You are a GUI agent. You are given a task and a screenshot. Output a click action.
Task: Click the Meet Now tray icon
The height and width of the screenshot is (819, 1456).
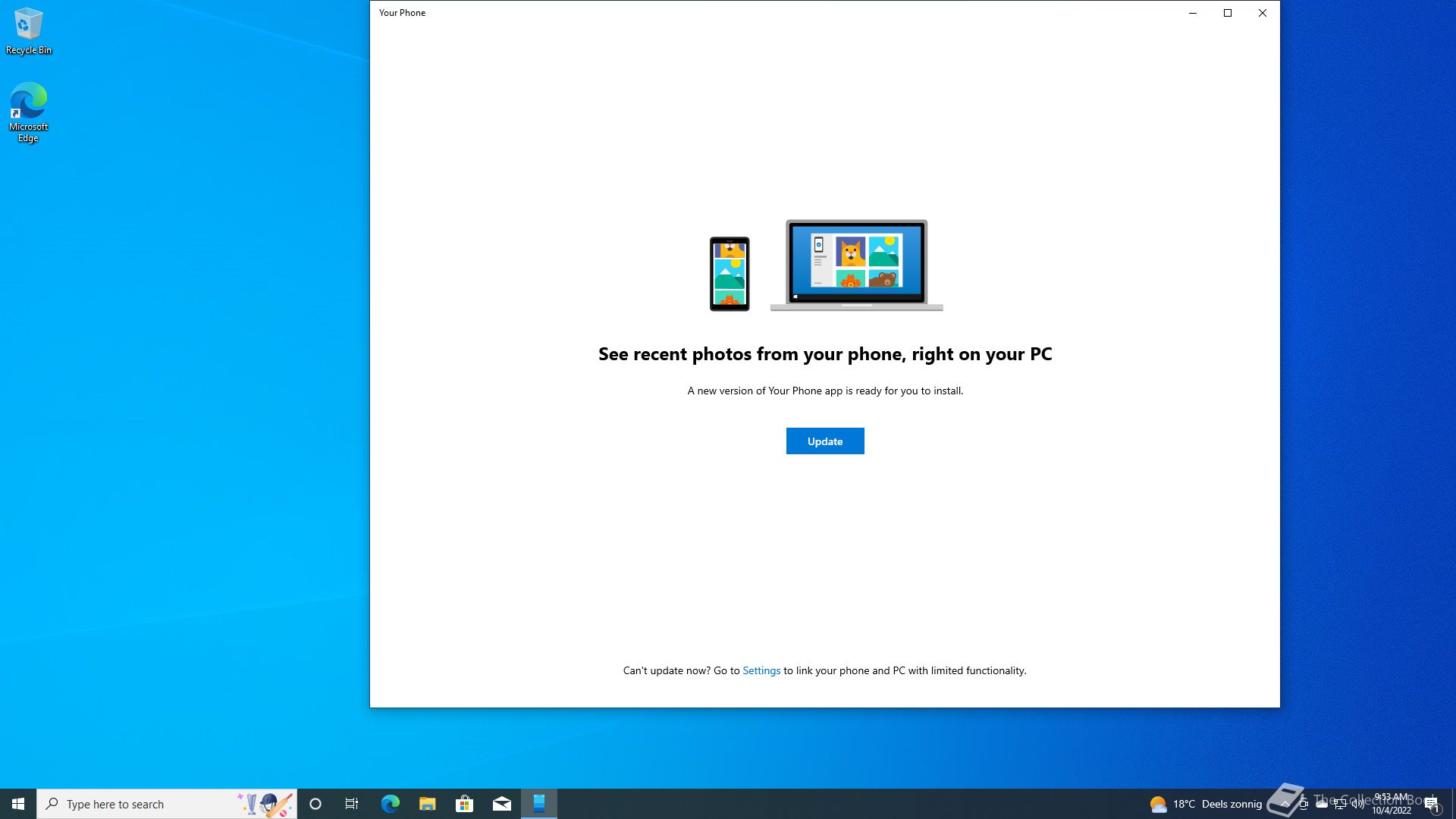point(1304,804)
